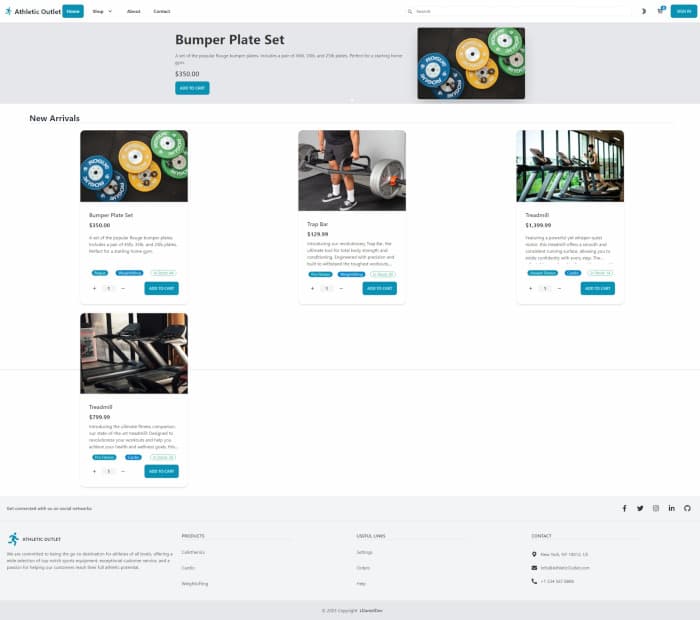Screen dimensions: 700x620
Task: Open Orders link under Useful Links
Action: 363,568
